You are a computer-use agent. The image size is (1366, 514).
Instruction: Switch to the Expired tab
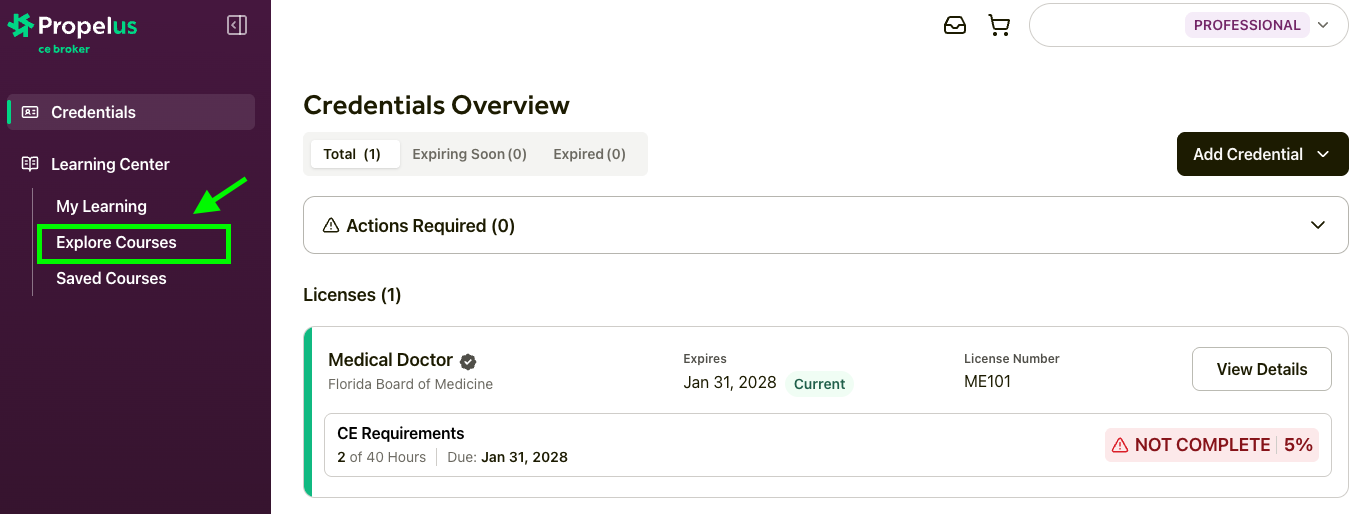click(x=589, y=154)
